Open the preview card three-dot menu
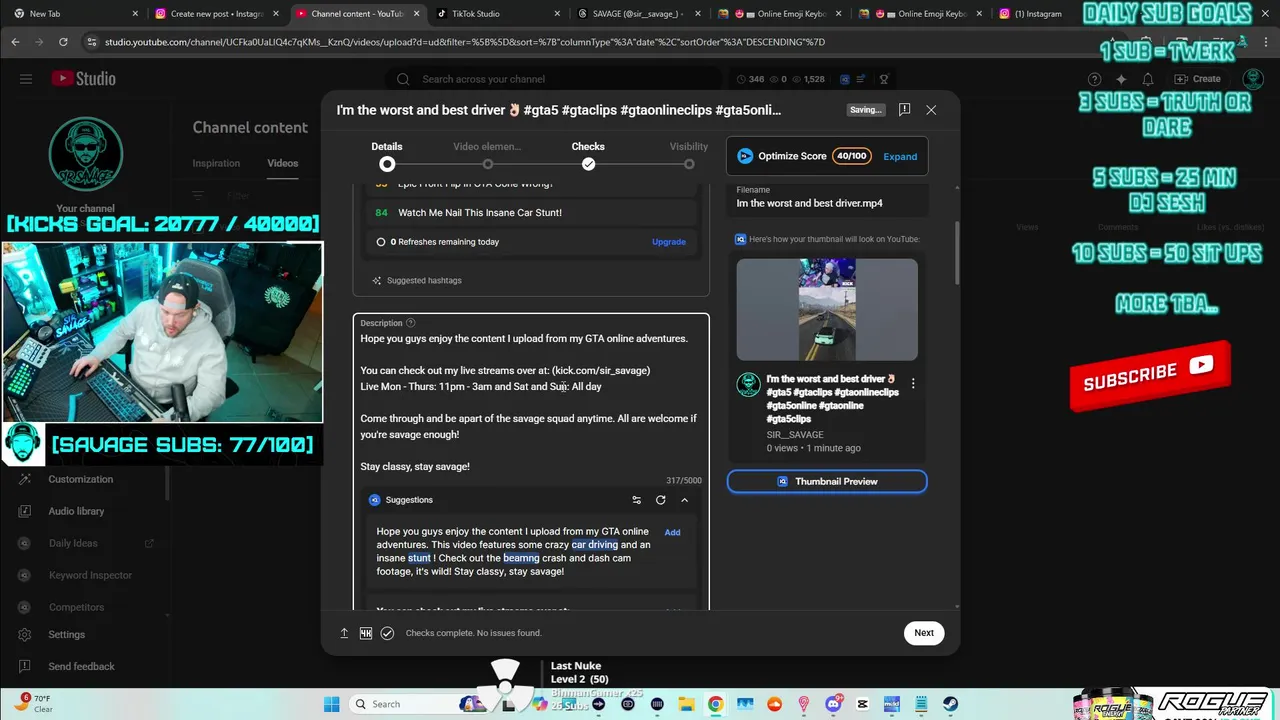 tap(913, 383)
